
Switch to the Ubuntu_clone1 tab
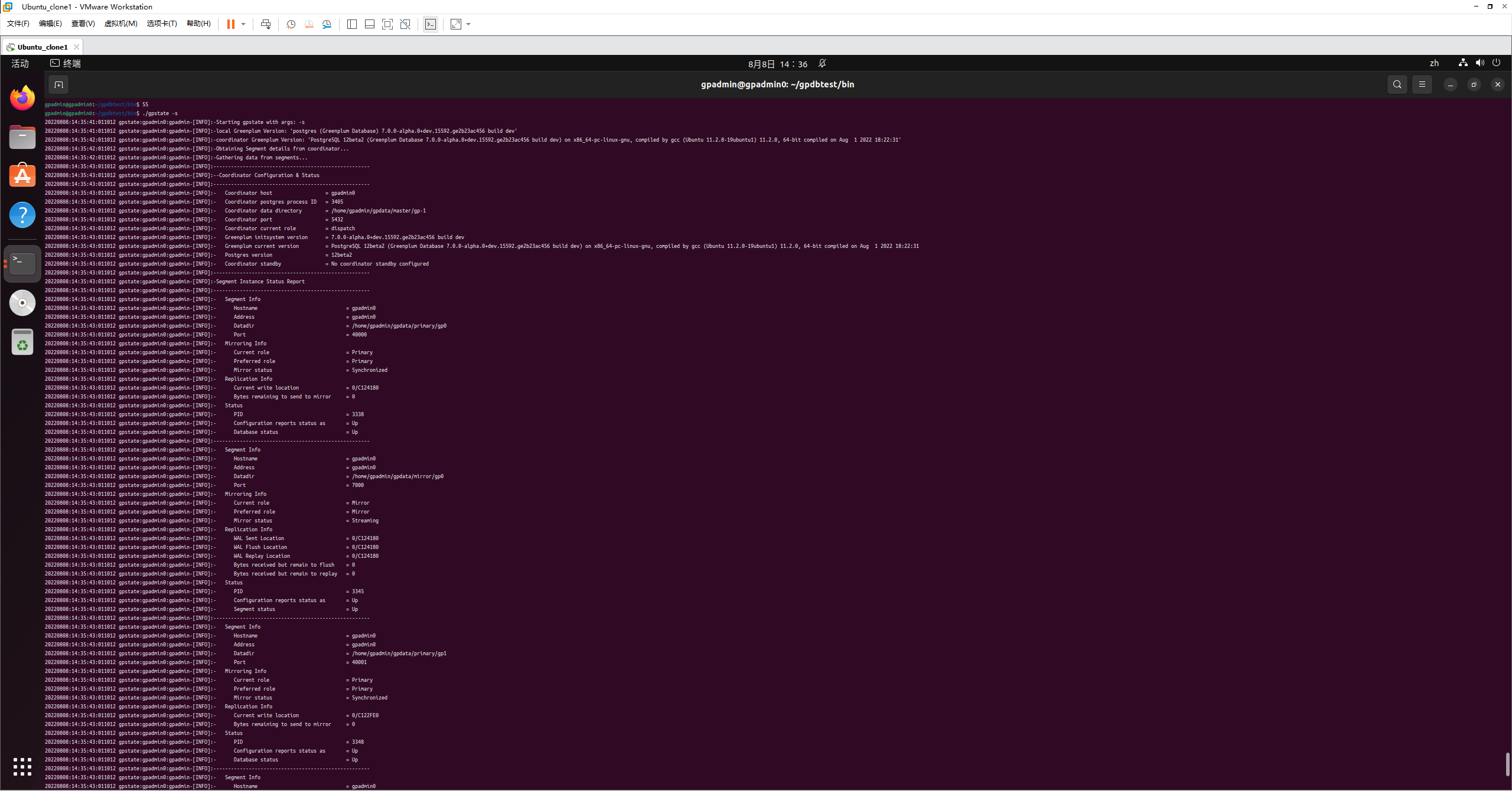coord(42,47)
